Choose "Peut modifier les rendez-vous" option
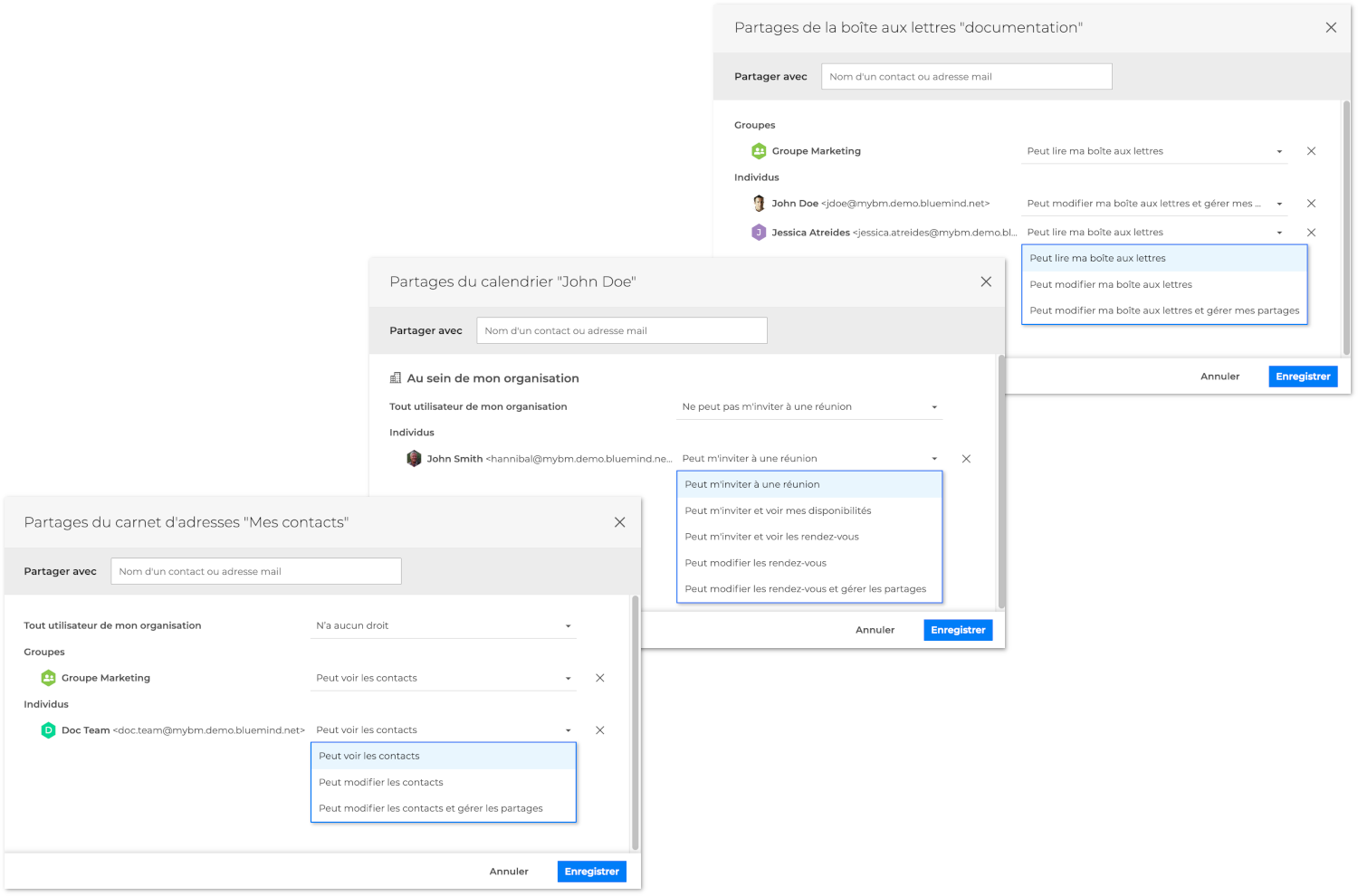This screenshot has width=1358, height=896. coord(755,563)
